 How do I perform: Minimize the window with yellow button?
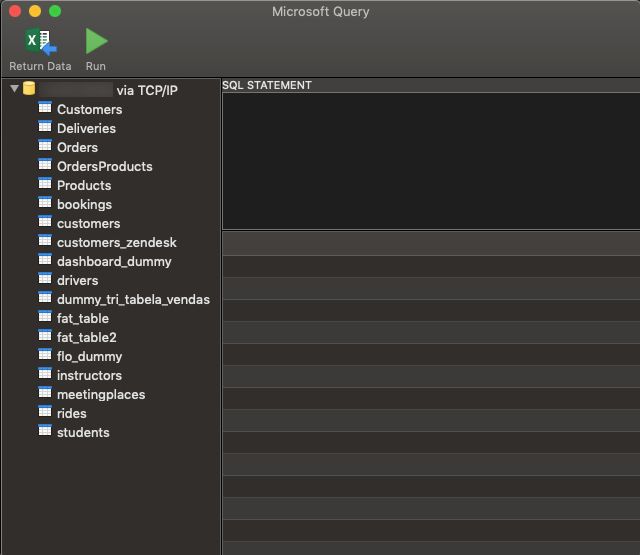pyautogui.click(x=35, y=11)
